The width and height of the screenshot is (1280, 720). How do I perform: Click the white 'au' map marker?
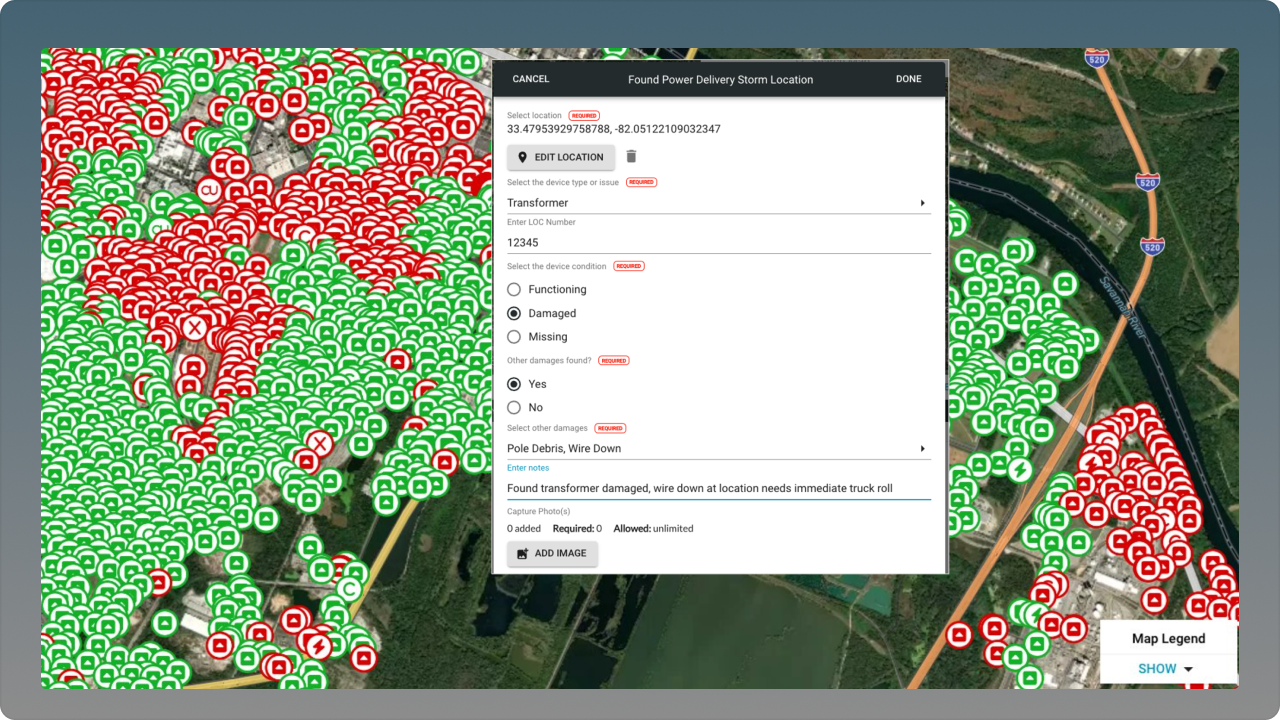(209, 189)
